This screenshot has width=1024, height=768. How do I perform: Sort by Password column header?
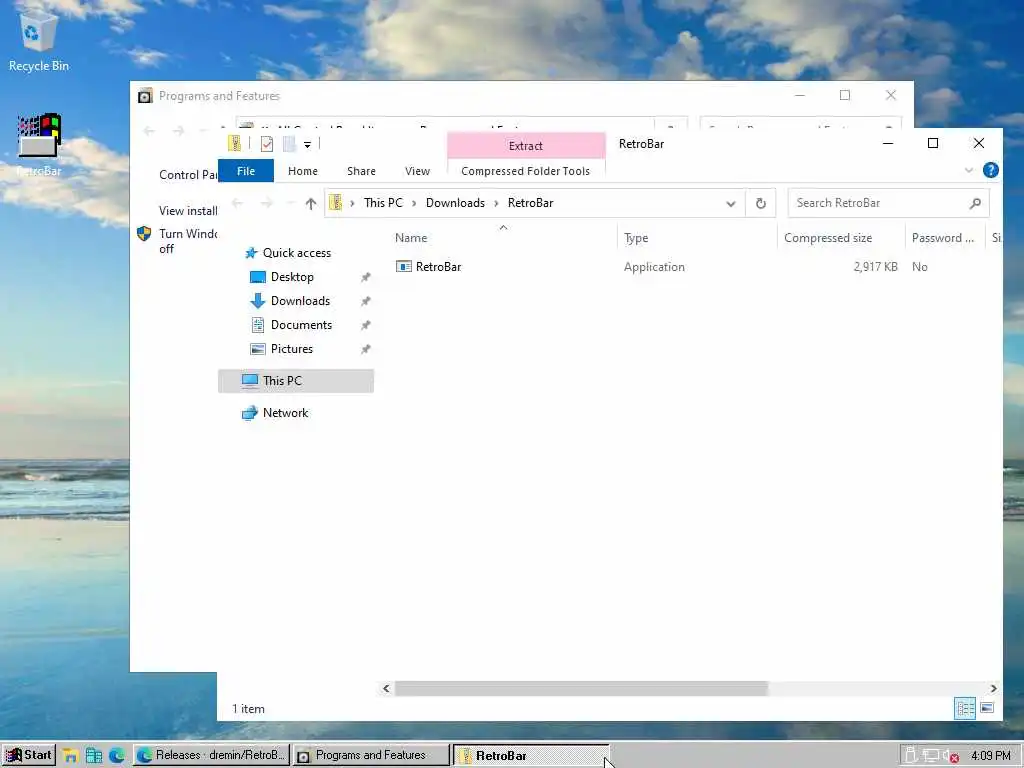[x=945, y=238]
